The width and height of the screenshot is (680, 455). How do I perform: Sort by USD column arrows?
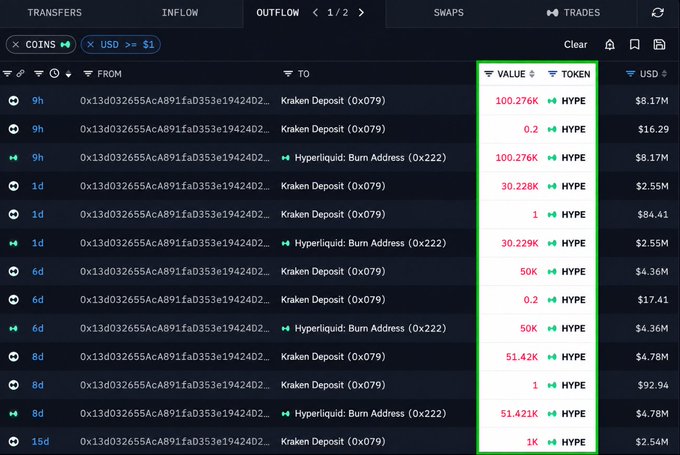(x=664, y=74)
